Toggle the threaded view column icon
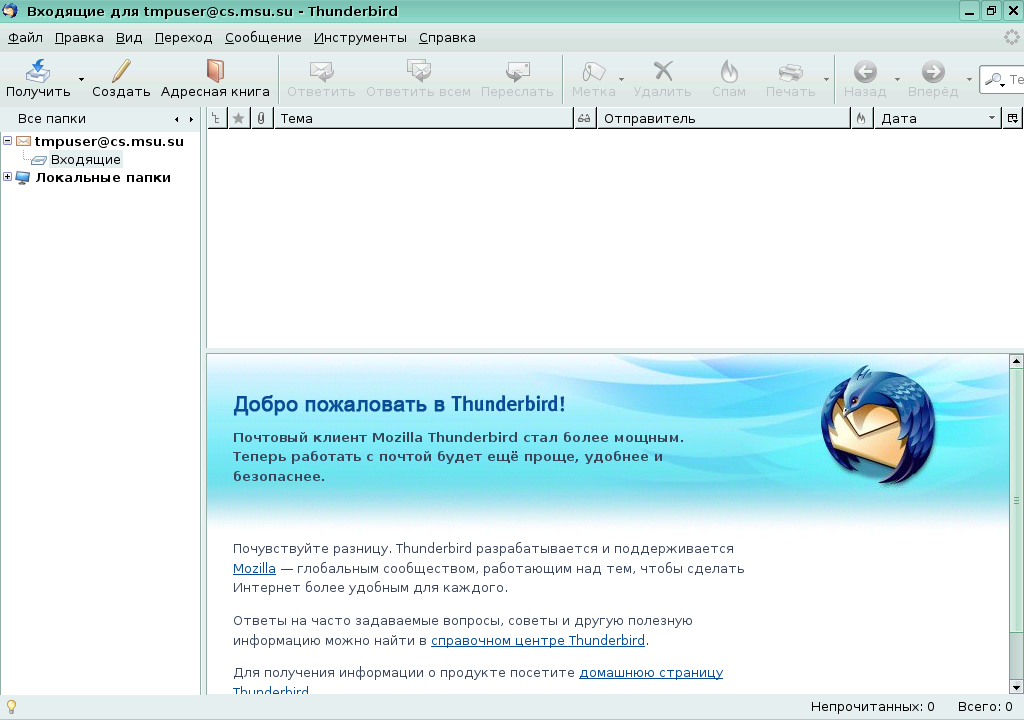This screenshot has height=720, width=1024. tap(216, 118)
